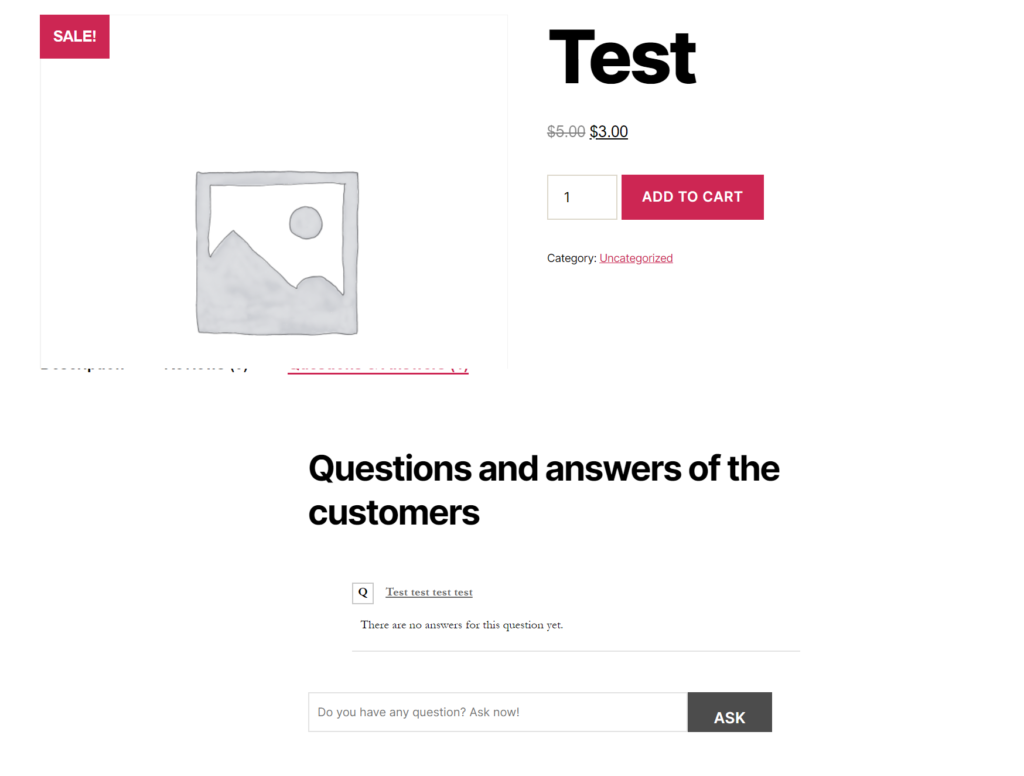Select the red underlined Questions & Answers tab
Image resolution: width=1024 pixels, height=776 pixels.
coord(377,369)
